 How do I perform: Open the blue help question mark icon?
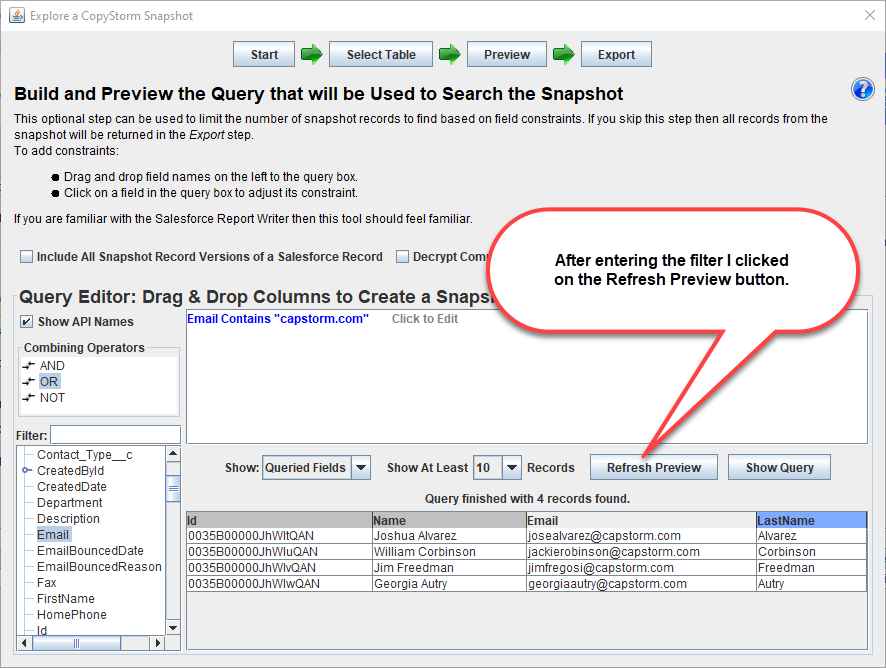pyautogui.click(x=862, y=89)
